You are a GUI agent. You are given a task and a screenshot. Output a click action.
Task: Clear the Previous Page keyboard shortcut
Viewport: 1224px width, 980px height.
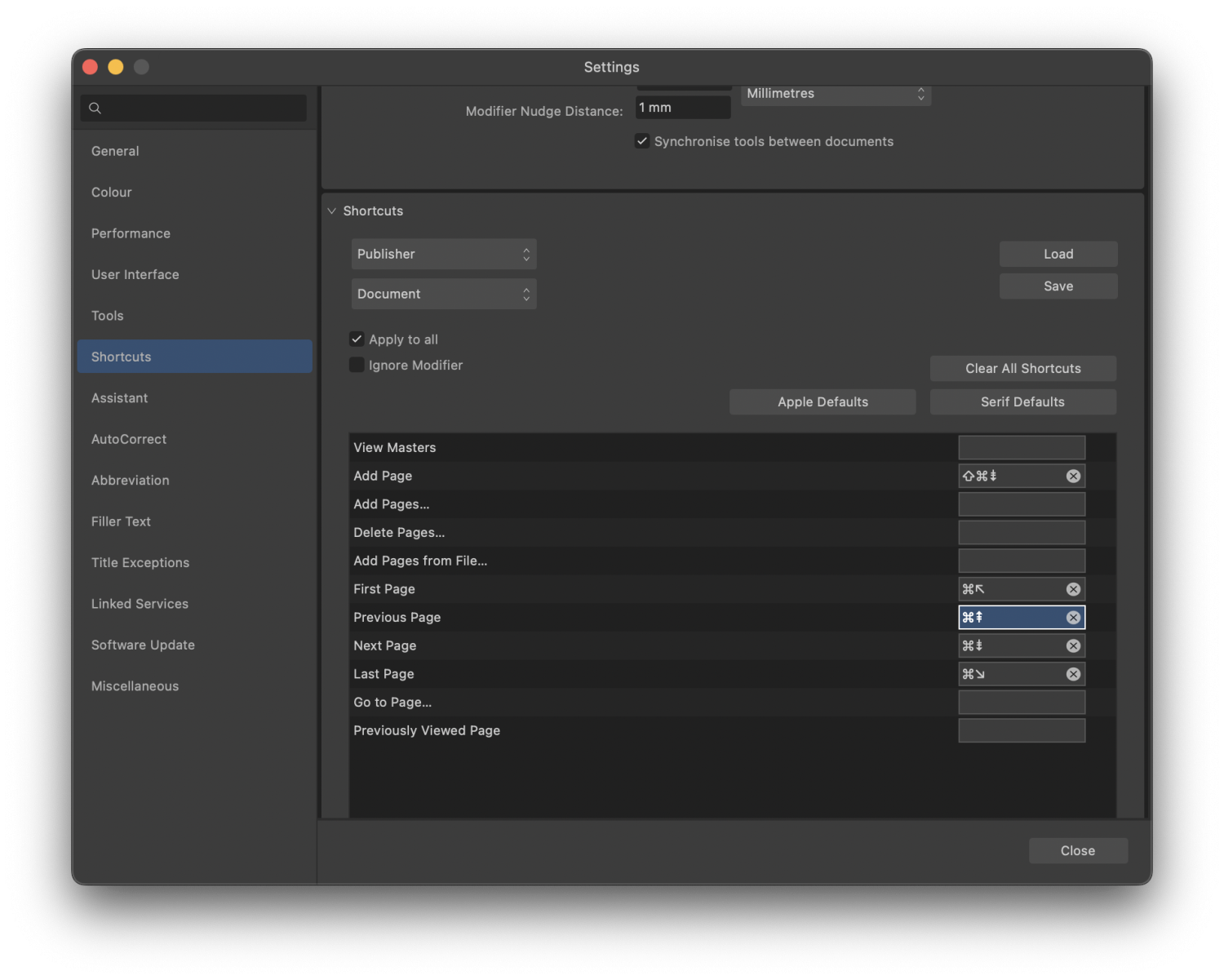(1073, 617)
